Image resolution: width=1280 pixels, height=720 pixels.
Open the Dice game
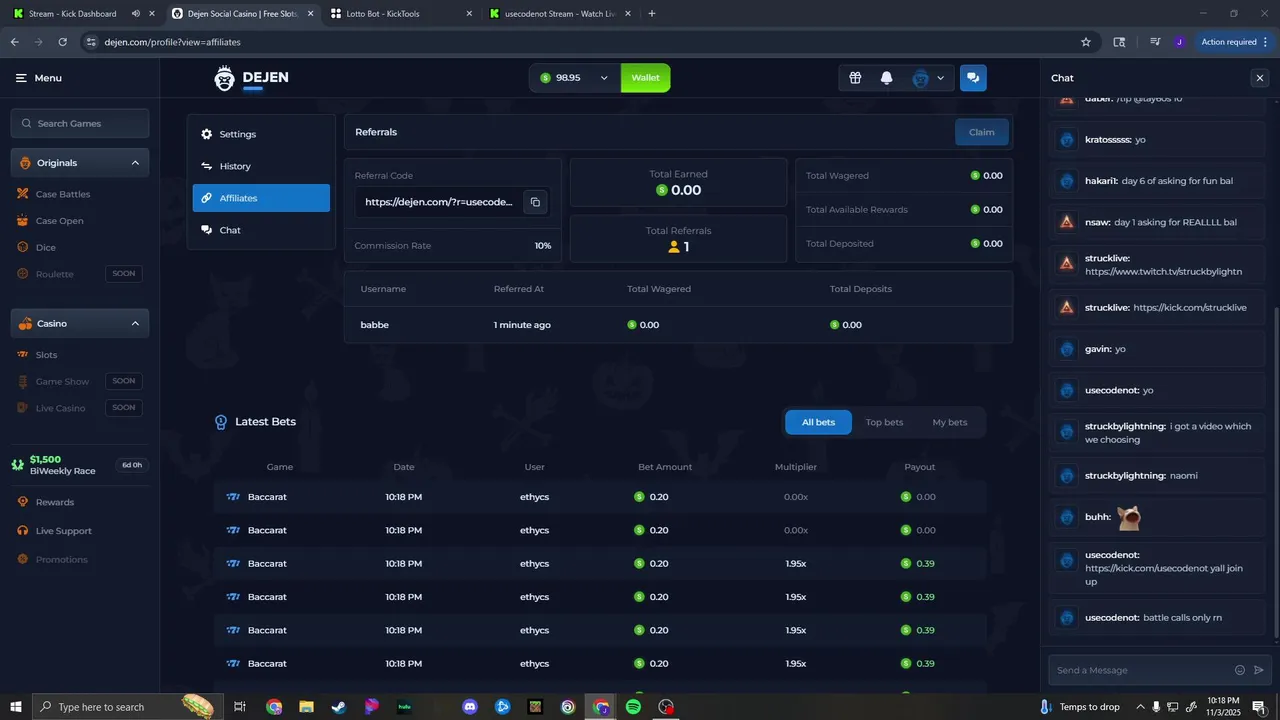(46, 247)
